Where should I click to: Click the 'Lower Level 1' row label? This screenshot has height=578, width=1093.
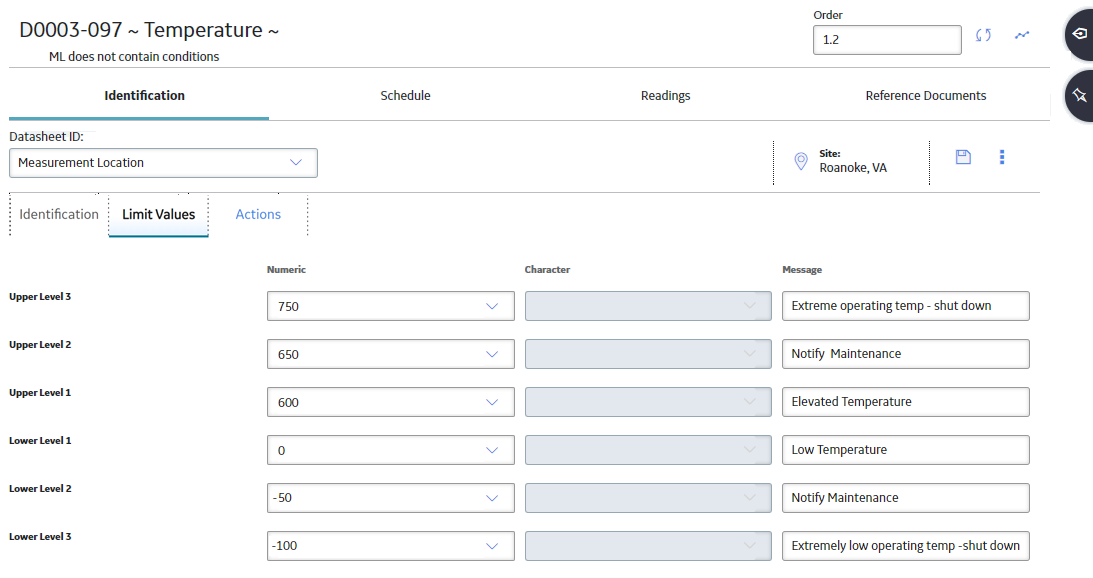[40, 441]
